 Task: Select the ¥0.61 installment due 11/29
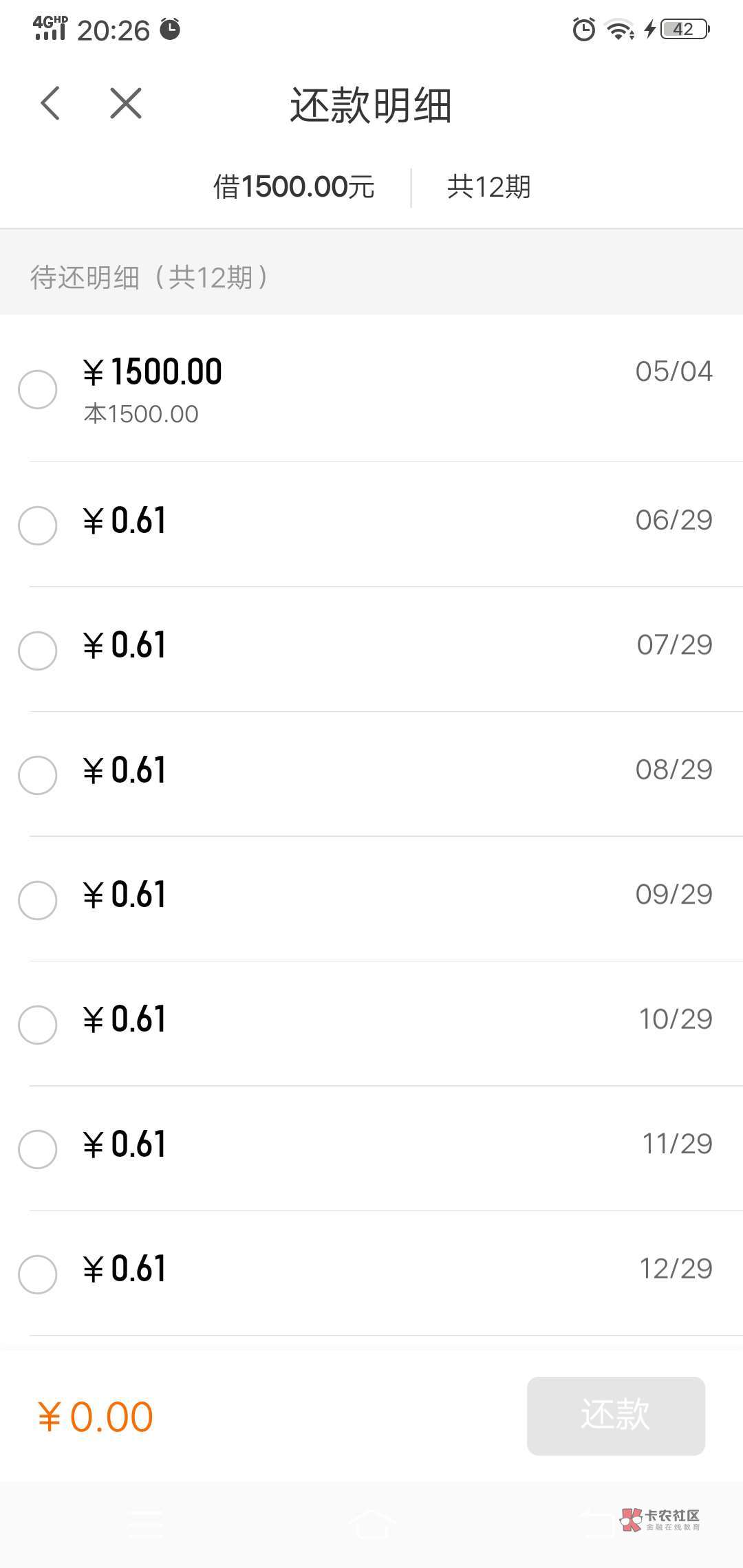point(38,1149)
